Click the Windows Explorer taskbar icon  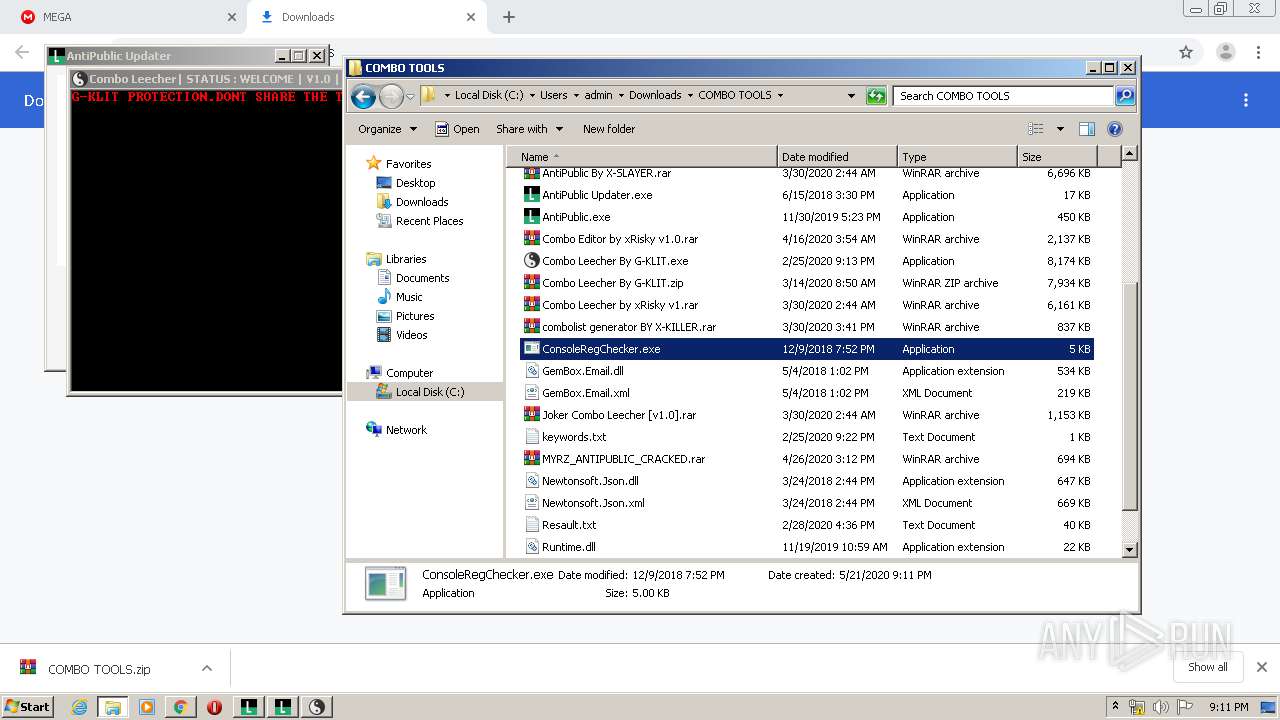(x=113, y=707)
